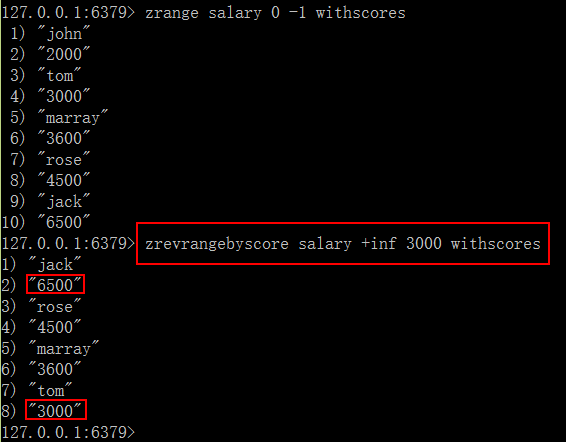Select the "jack" result numbered 1 in the second list

pos(55,264)
